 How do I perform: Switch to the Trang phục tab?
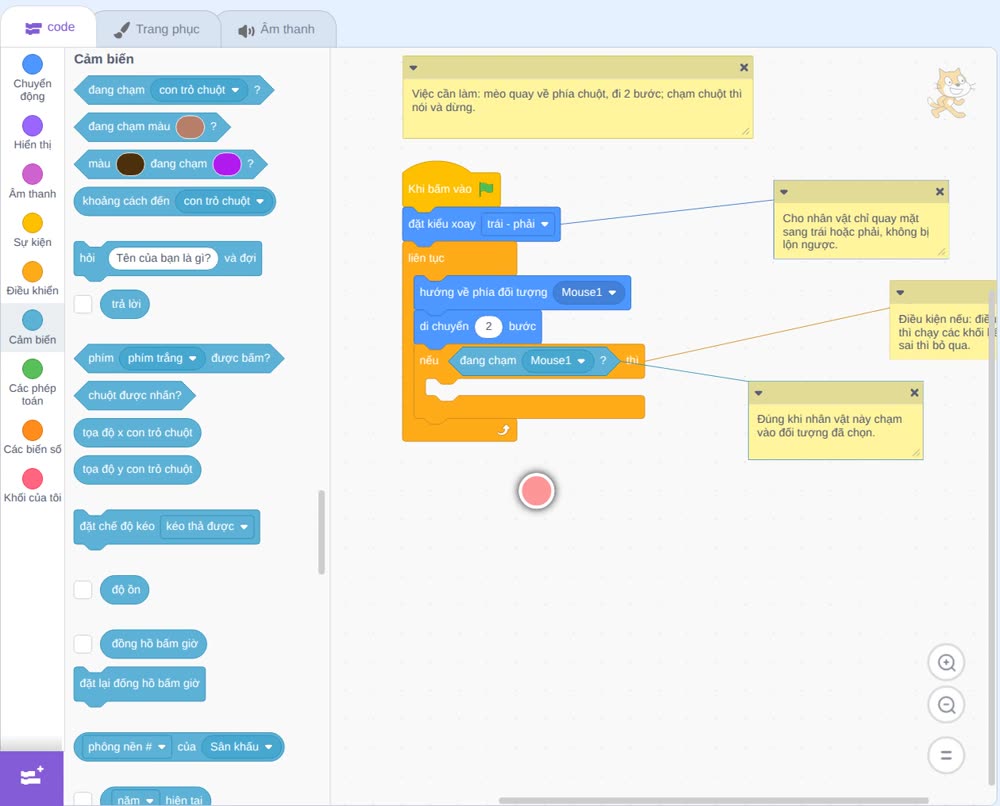(x=157, y=29)
